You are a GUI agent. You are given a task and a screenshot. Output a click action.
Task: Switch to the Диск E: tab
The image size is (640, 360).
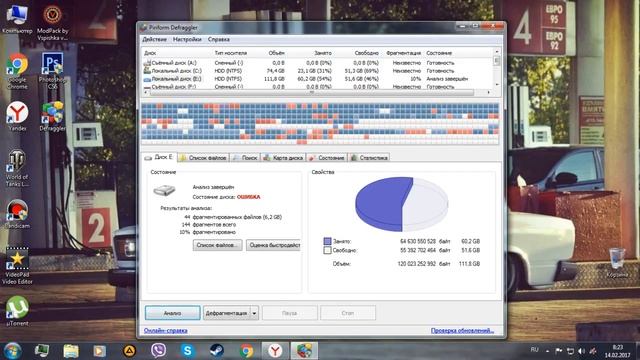(x=159, y=157)
